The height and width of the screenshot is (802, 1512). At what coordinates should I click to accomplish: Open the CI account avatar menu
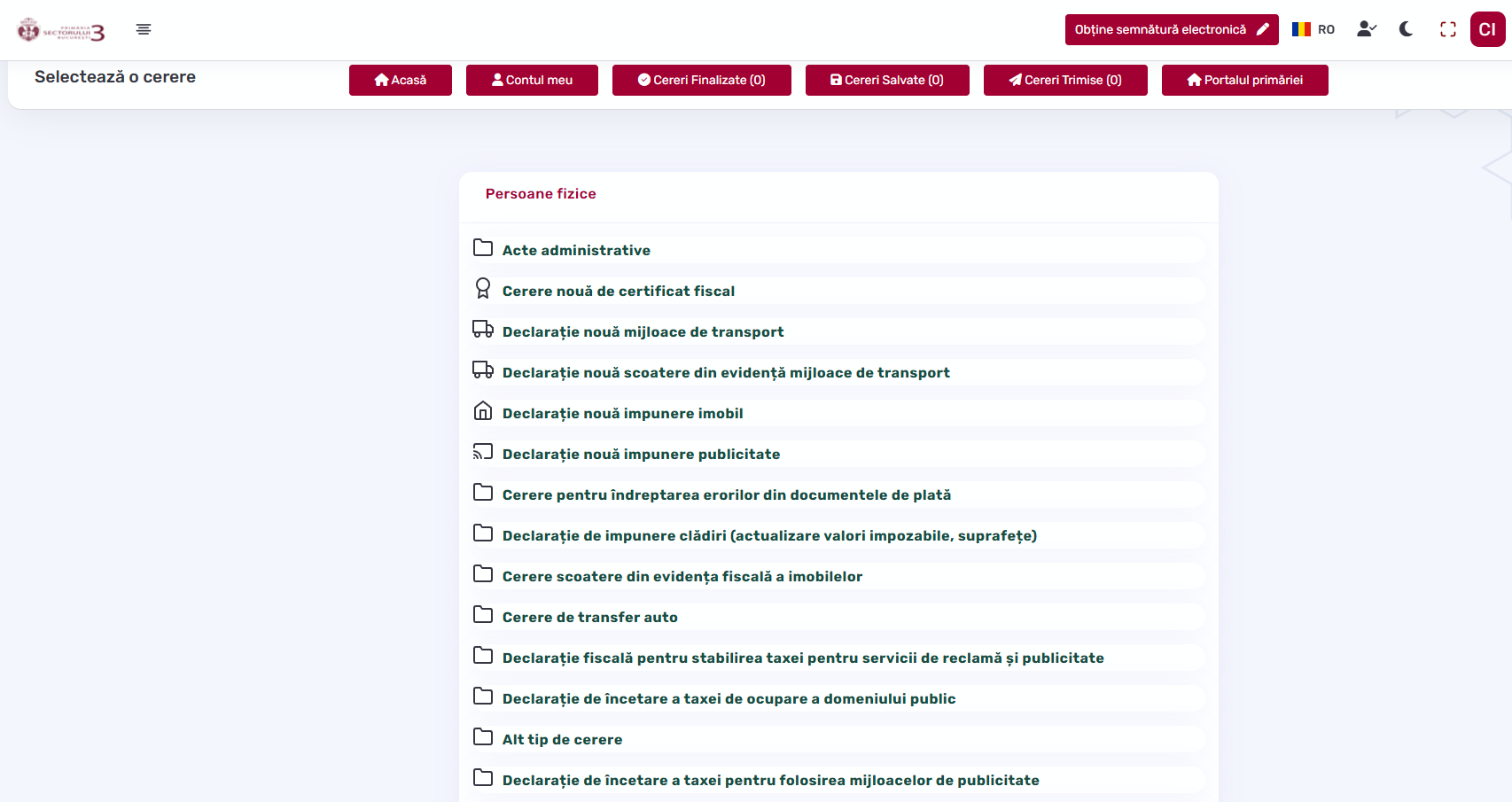coord(1487,29)
